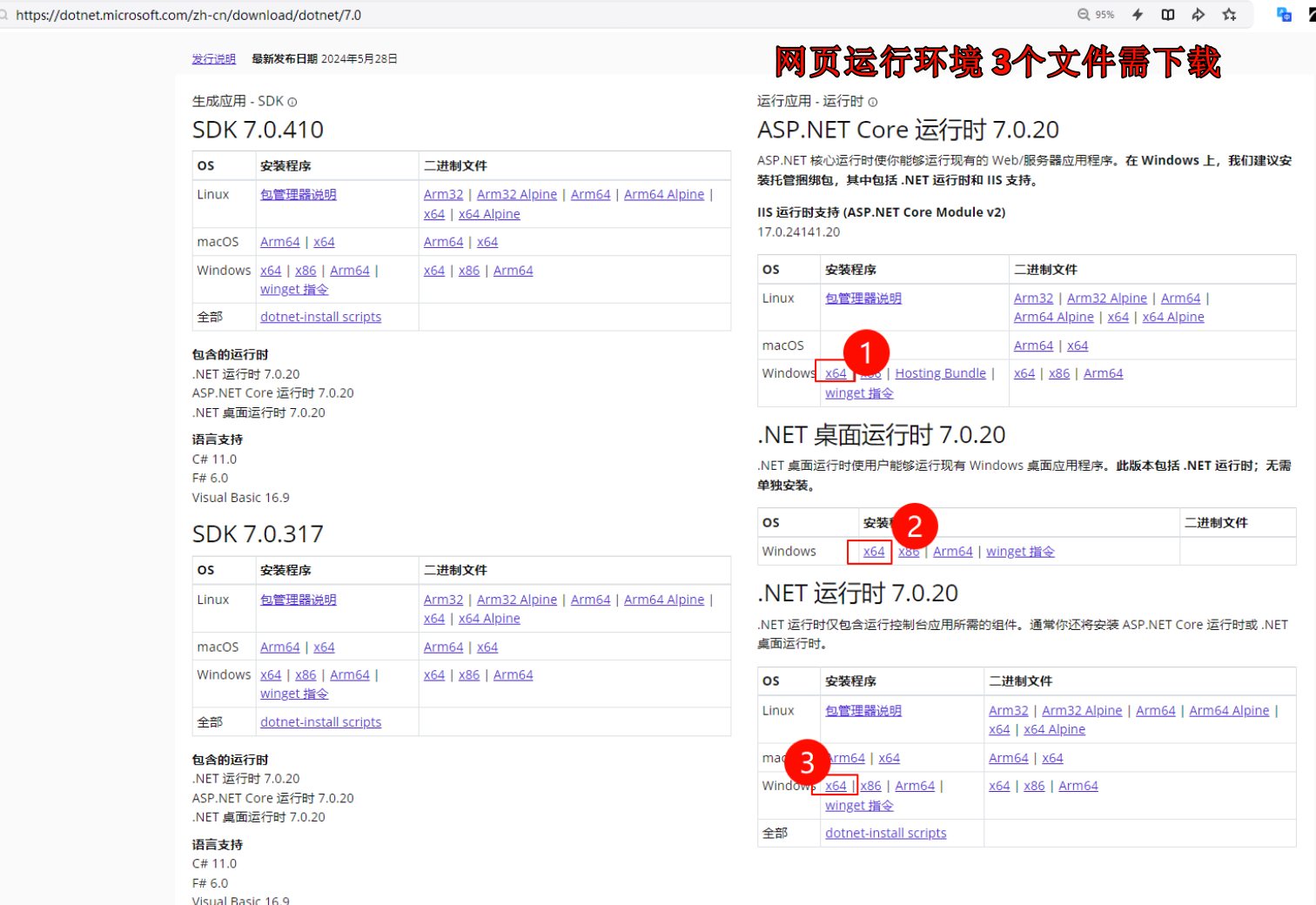Download Arm32 Alpine binary for SDK 7.0.410

click(517, 195)
